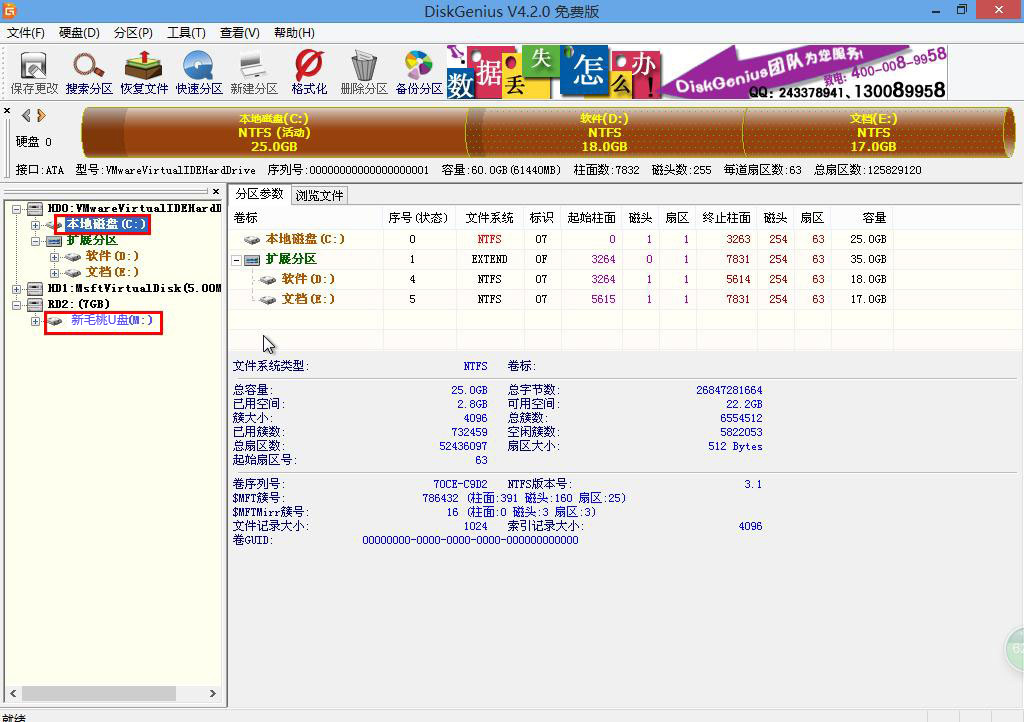
Task: Select 本地磁盘(C:) in the left tree
Action: pyautogui.click(x=106, y=224)
